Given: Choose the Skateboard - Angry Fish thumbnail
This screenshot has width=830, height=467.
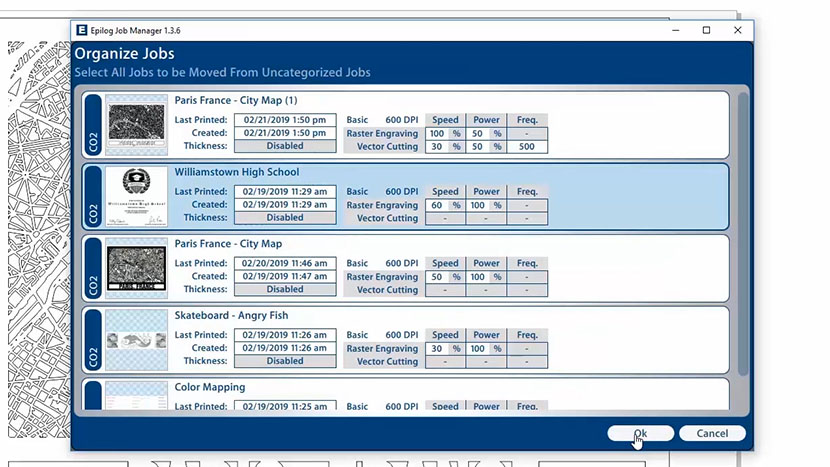Looking at the screenshot, I should 136,340.
